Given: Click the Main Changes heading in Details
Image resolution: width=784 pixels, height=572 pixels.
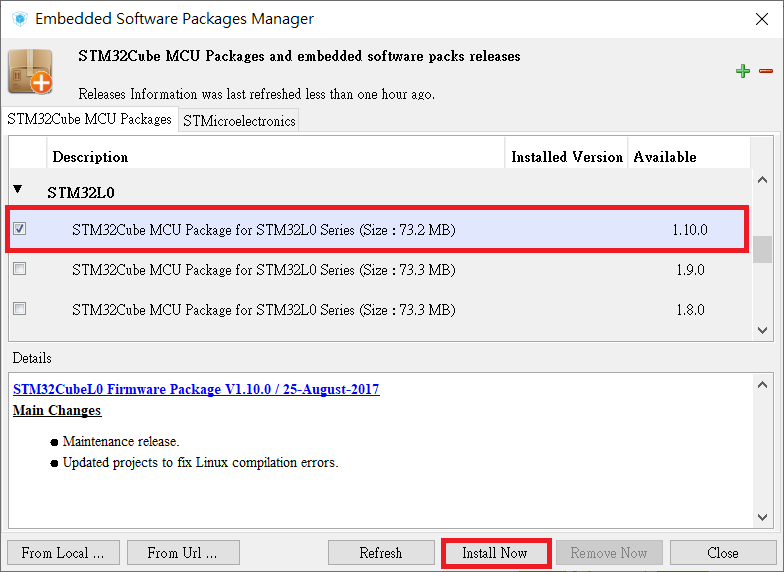Looking at the screenshot, I should (x=57, y=410).
